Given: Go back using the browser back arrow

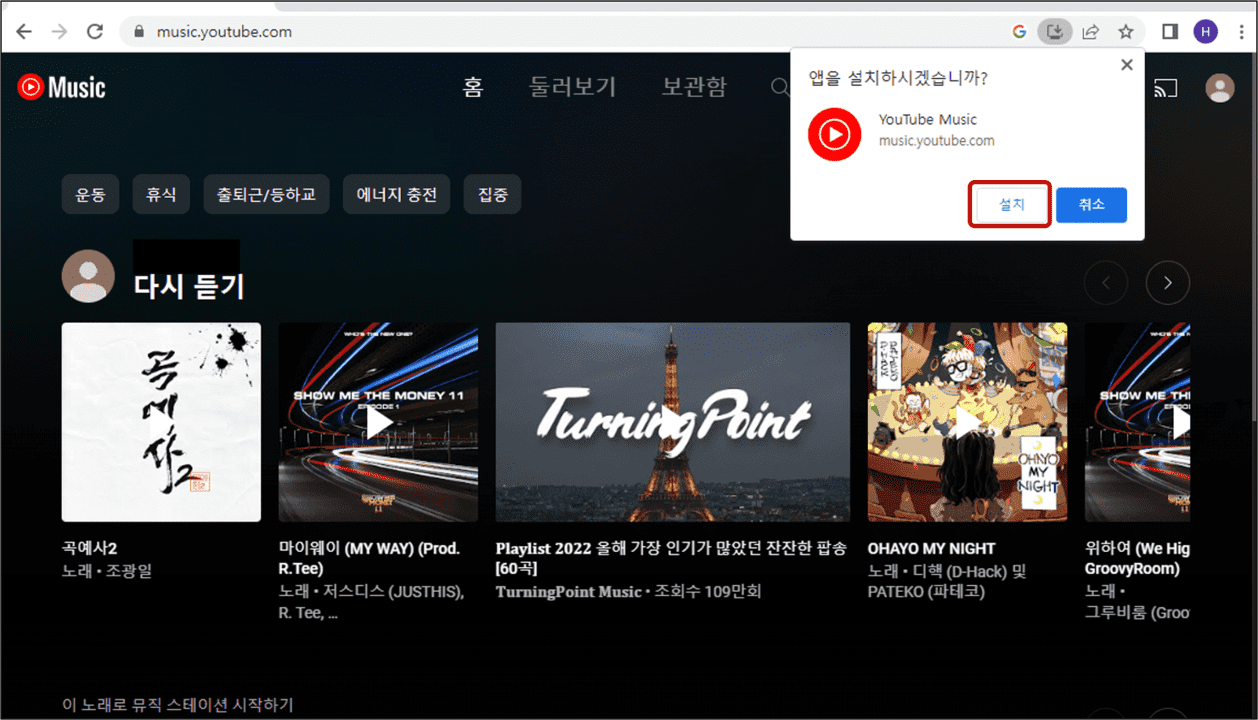Looking at the screenshot, I should pyautogui.click(x=24, y=32).
